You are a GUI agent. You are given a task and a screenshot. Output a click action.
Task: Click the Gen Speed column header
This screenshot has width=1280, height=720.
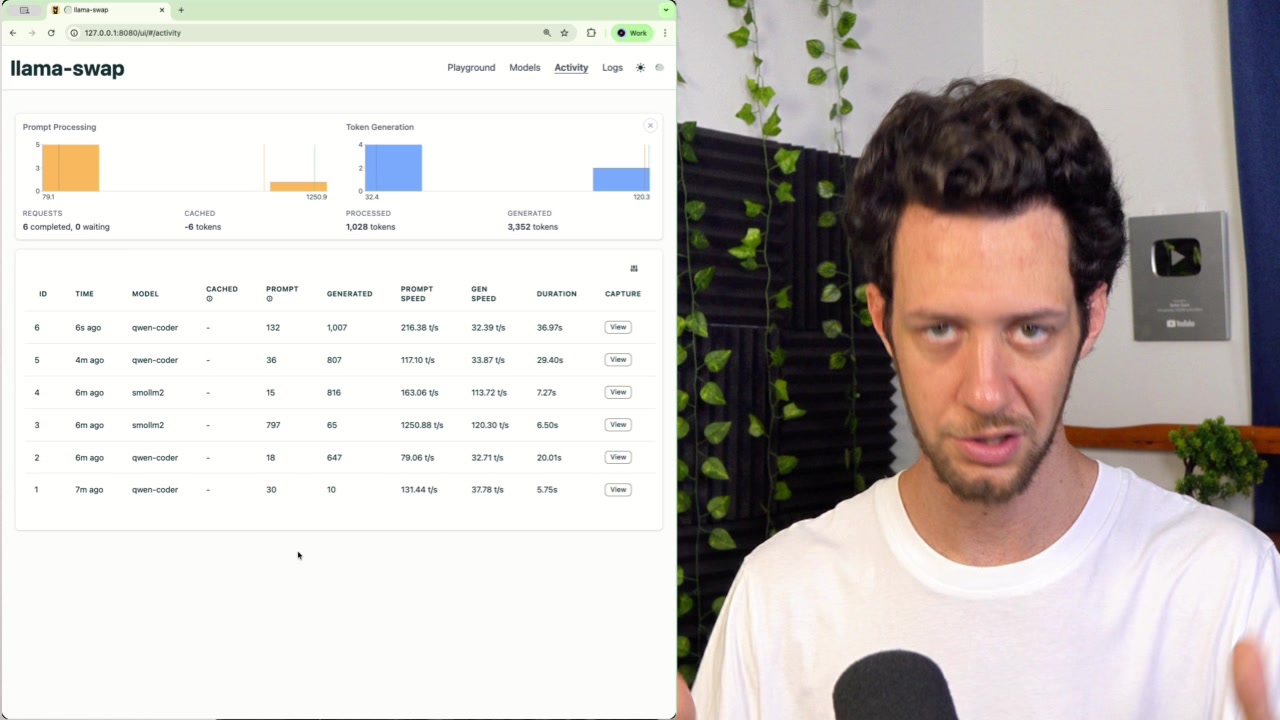pyautogui.click(x=483, y=294)
